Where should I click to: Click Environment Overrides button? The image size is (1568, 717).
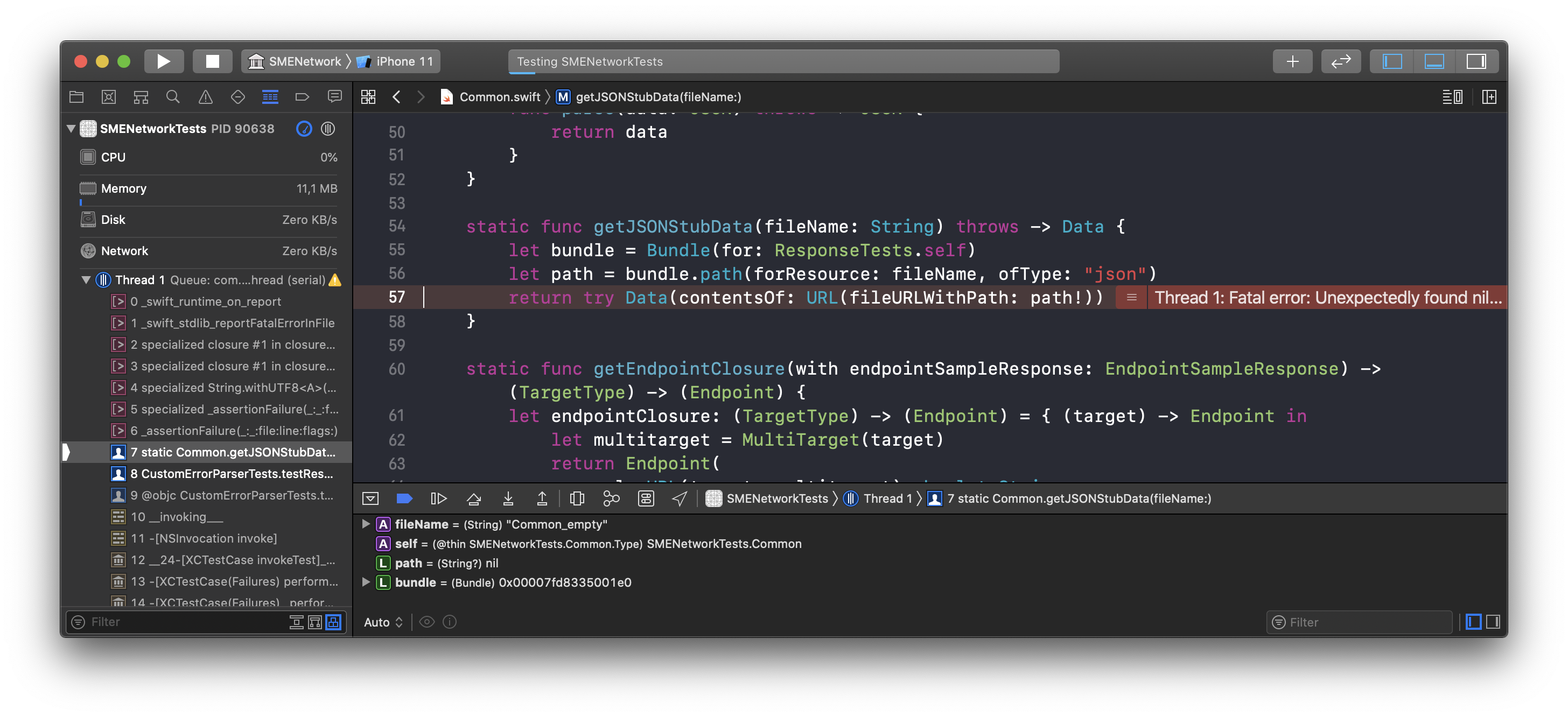click(646, 498)
